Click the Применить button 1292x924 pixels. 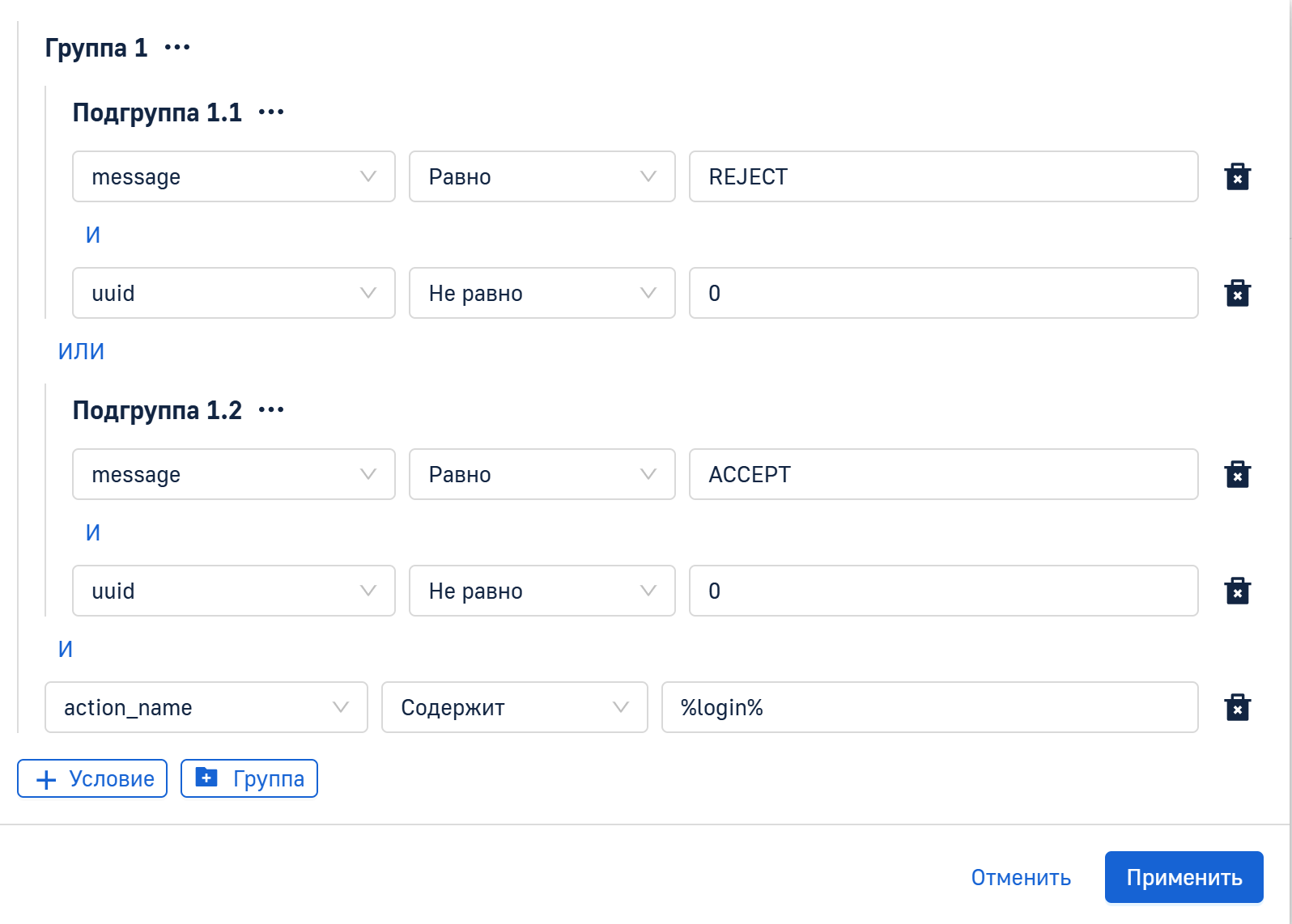(1184, 877)
